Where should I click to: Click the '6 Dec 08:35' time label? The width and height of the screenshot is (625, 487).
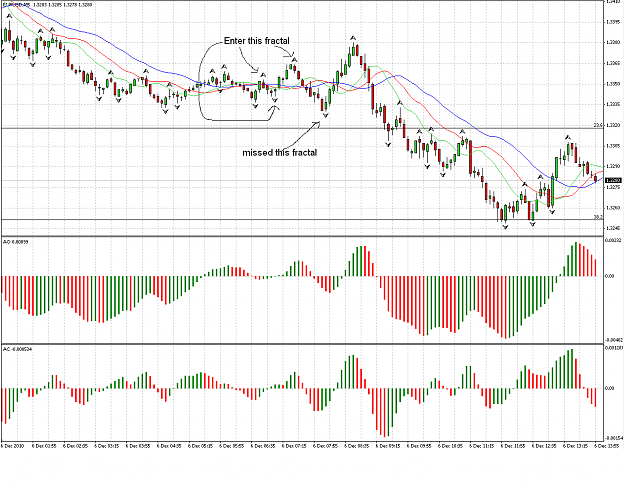pos(357,446)
